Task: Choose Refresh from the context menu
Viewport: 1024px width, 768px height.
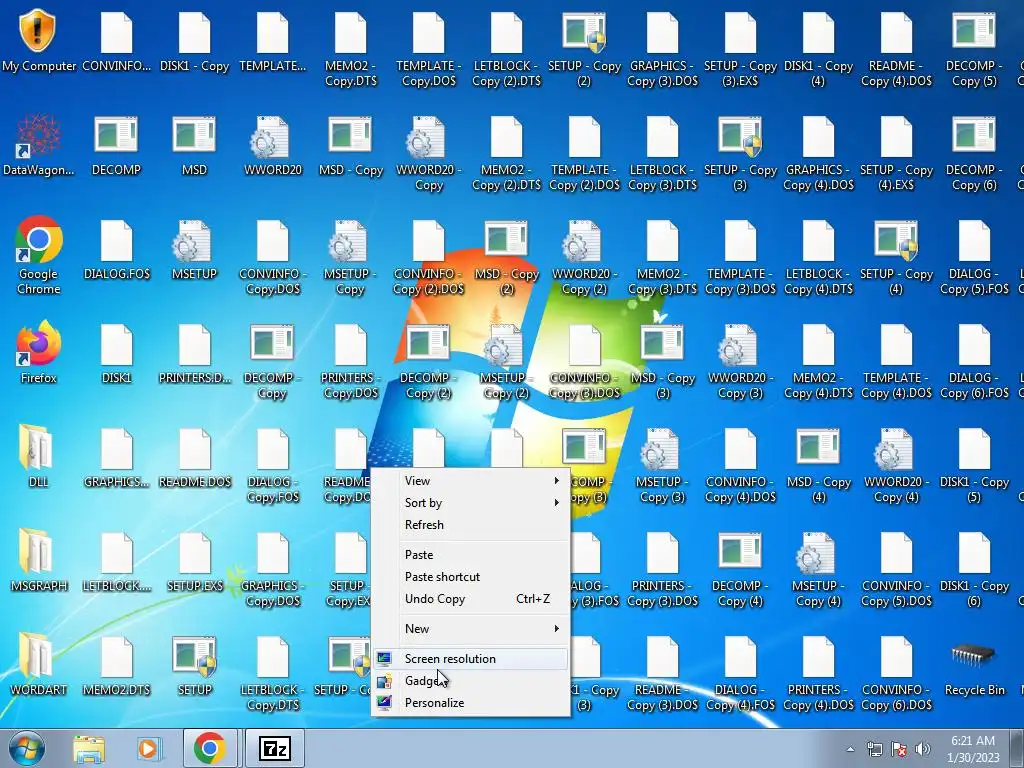Action: (x=470, y=525)
